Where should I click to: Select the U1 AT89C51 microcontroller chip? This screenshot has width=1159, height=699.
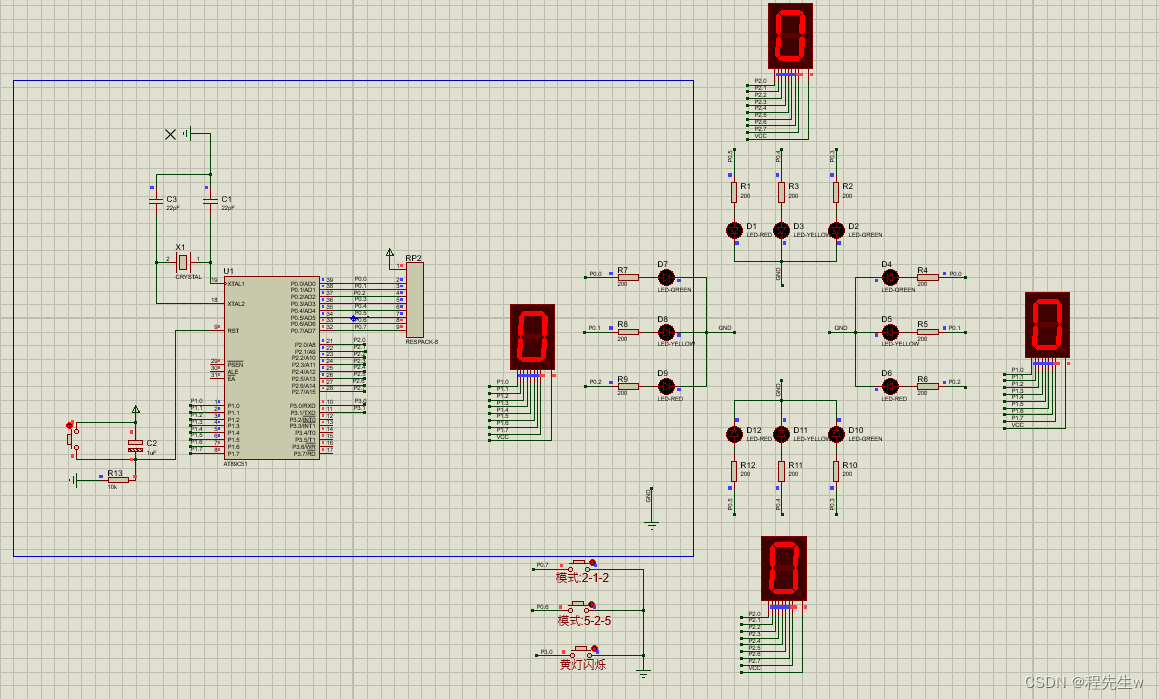(x=272, y=368)
